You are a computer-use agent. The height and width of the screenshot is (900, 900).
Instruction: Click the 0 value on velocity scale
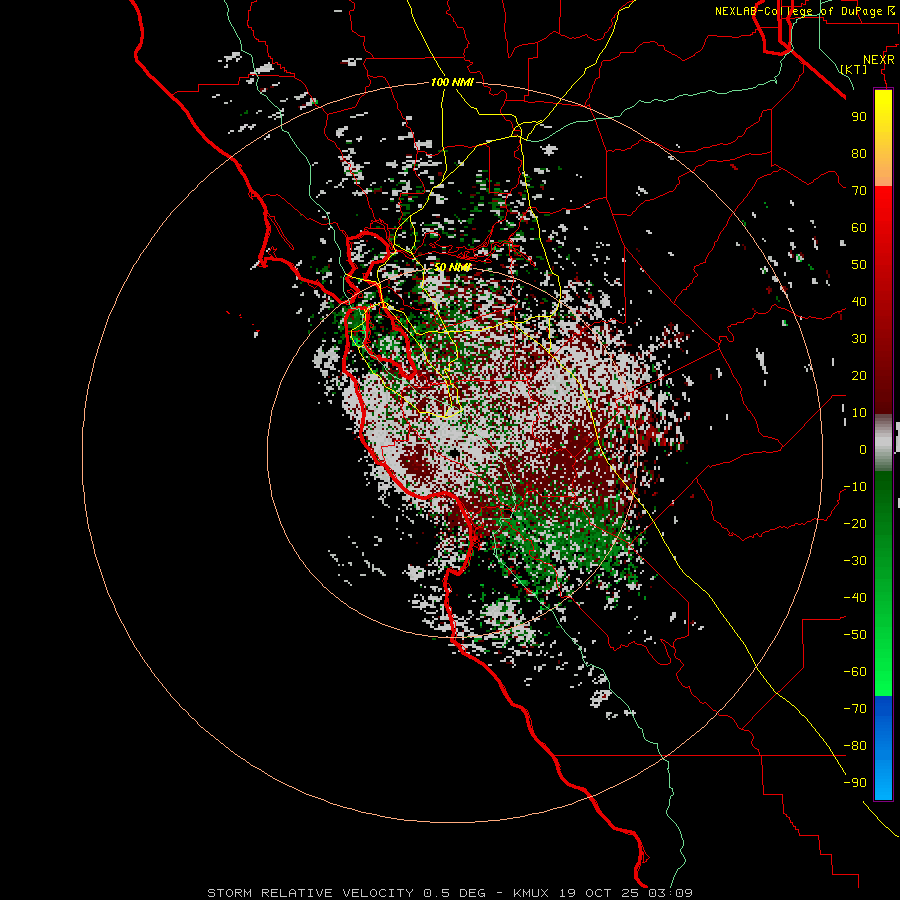tap(863, 449)
